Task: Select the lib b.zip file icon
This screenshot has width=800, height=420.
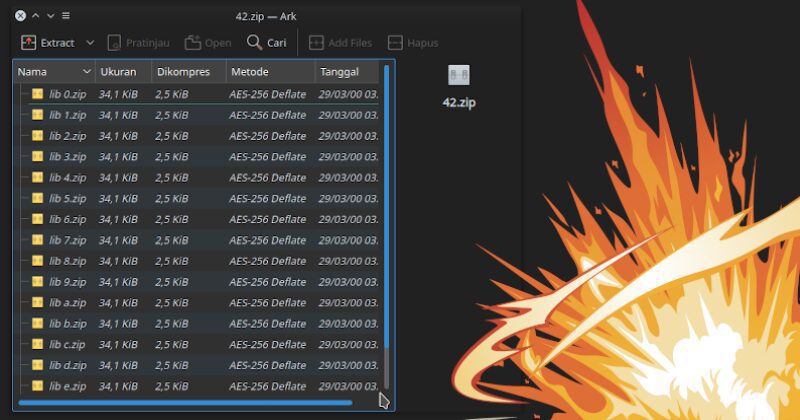Action: [37, 324]
